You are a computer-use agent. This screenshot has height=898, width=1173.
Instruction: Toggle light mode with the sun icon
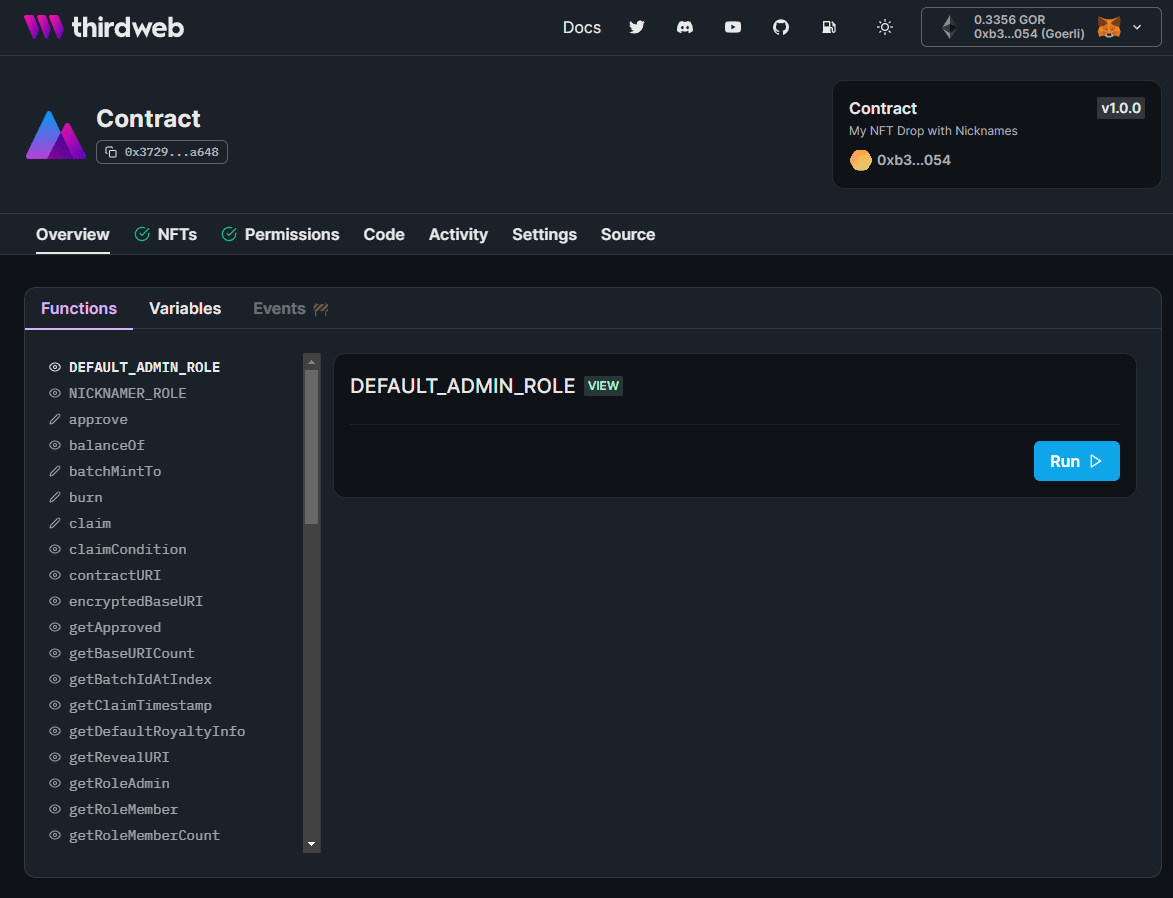point(885,27)
